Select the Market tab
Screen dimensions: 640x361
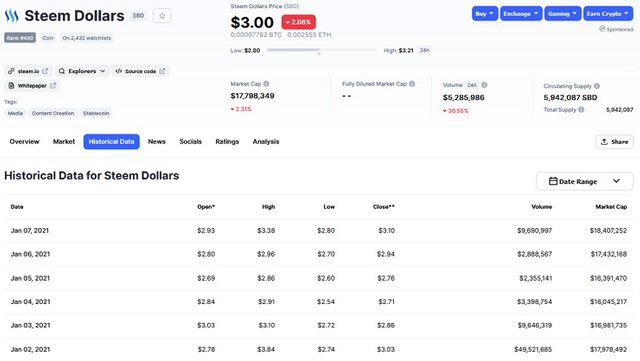pos(64,142)
